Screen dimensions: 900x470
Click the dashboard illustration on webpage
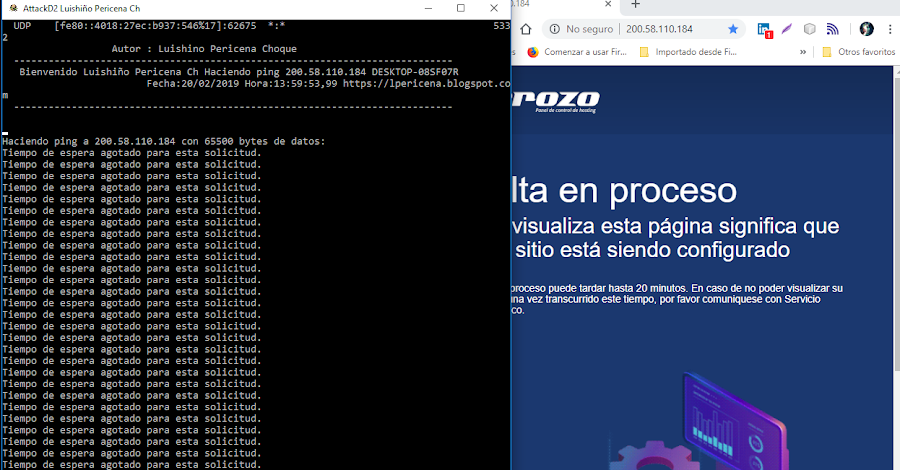tap(699, 422)
